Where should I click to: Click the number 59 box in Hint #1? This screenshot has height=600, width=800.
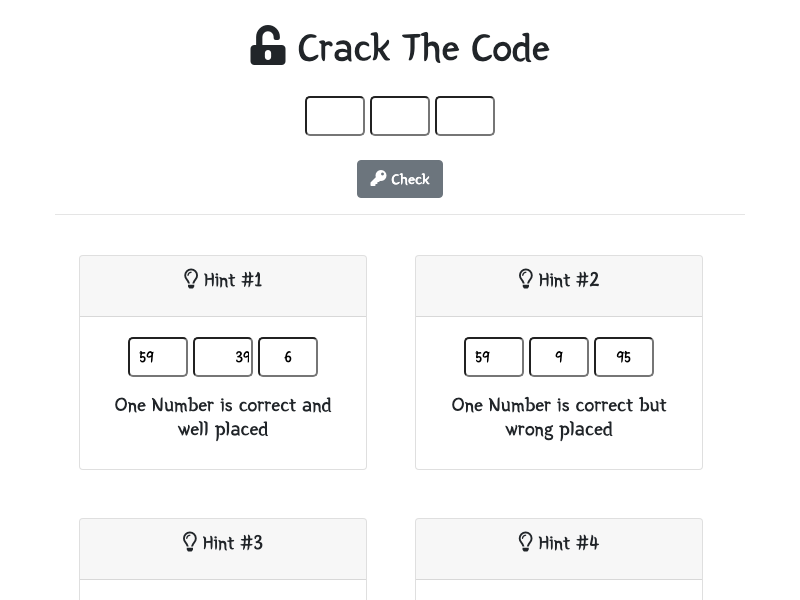(x=157, y=357)
